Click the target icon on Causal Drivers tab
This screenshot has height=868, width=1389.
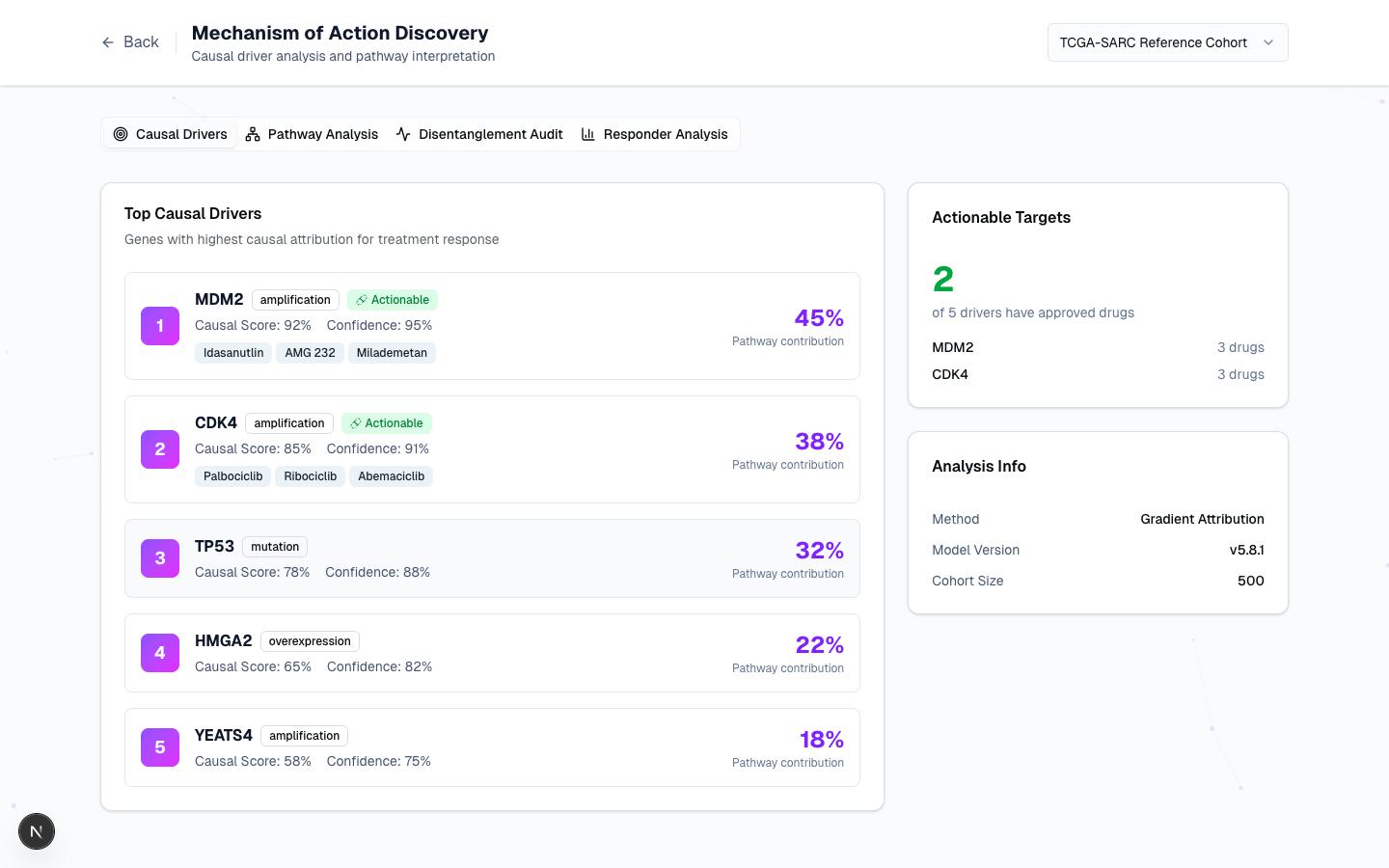(121, 134)
